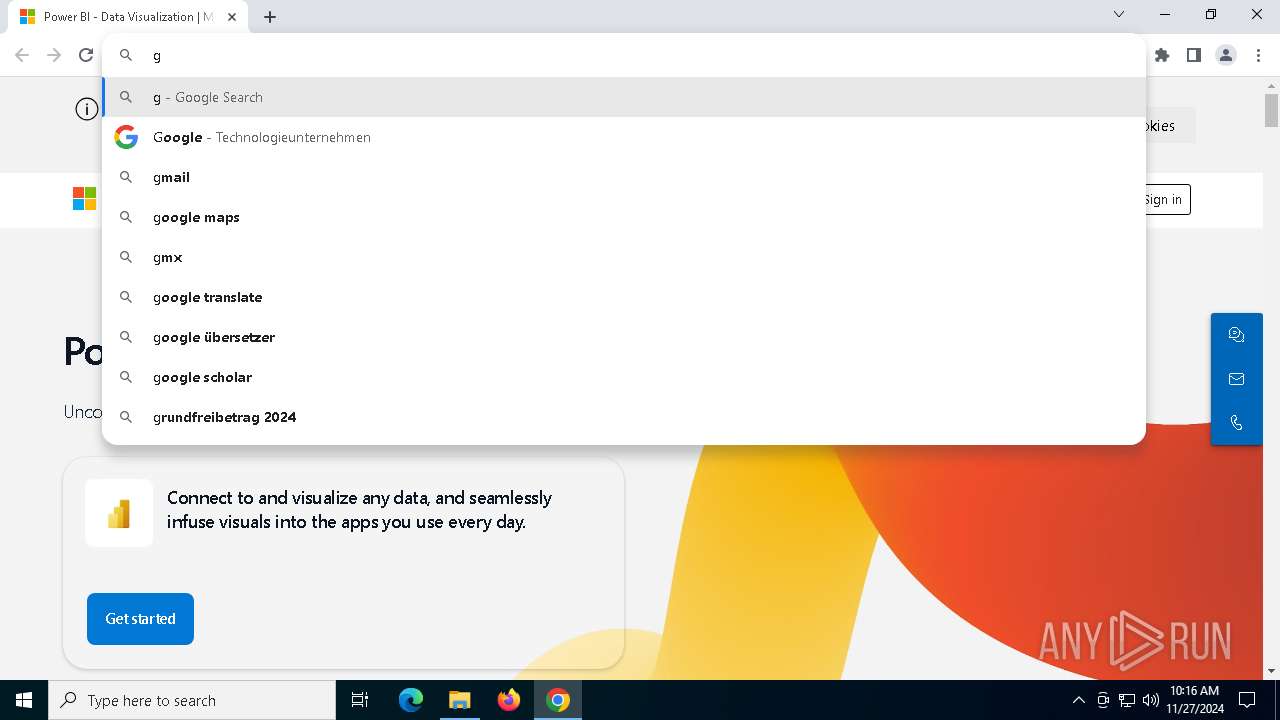The height and width of the screenshot is (720, 1280).
Task: Choose google übersetzer suggestion
Action: [x=624, y=337]
